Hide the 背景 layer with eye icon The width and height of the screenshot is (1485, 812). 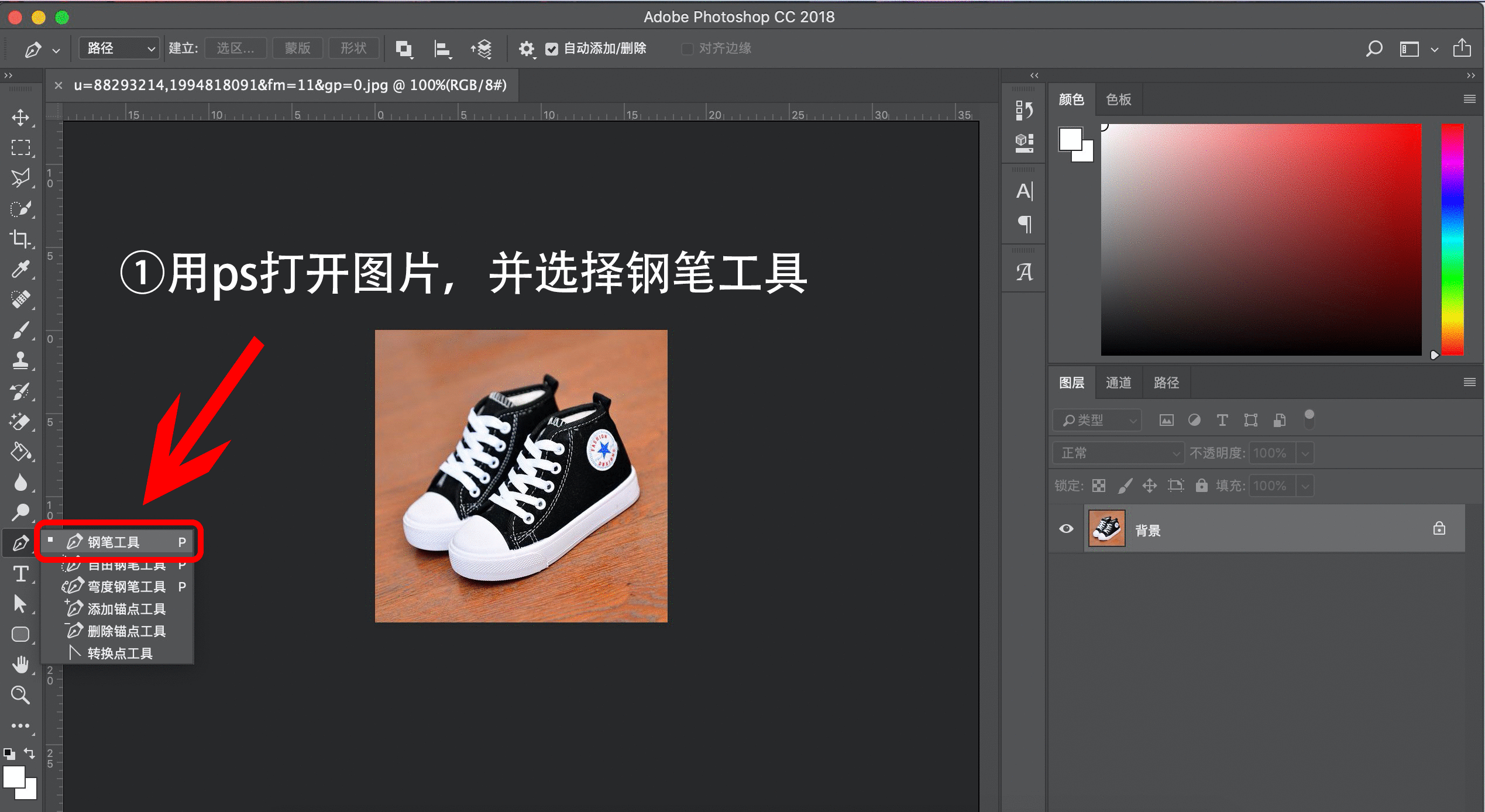(x=1066, y=529)
